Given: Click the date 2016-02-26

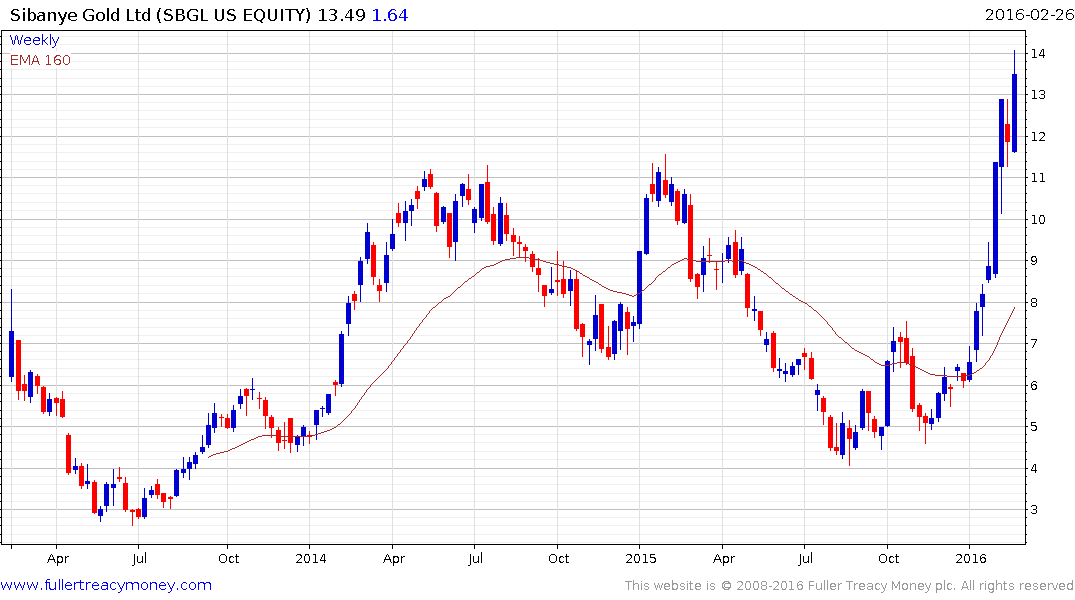Looking at the screenshot, I should 1029,14.
